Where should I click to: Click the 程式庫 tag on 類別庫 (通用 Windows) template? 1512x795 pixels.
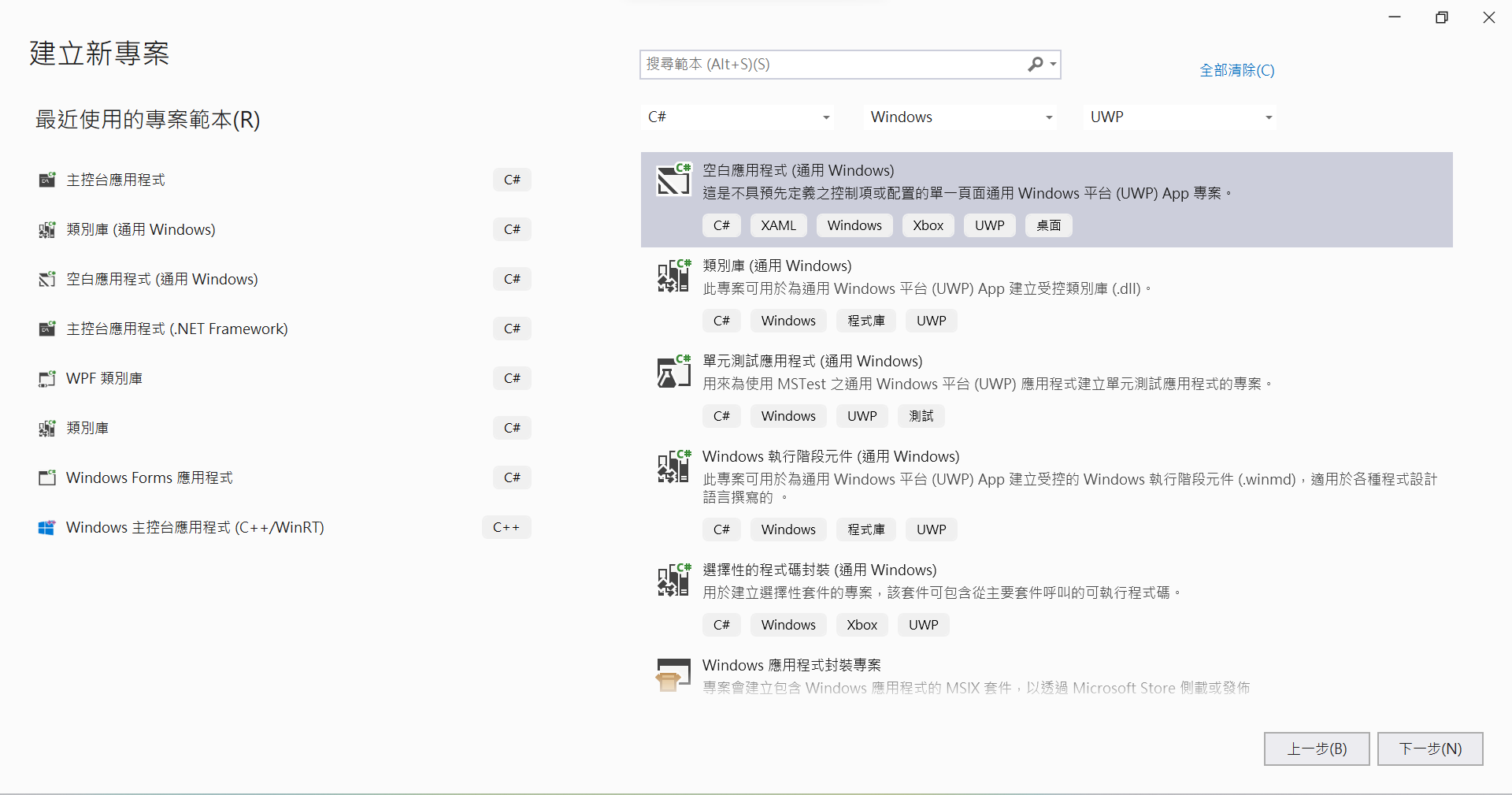click(x=866, y=321)
